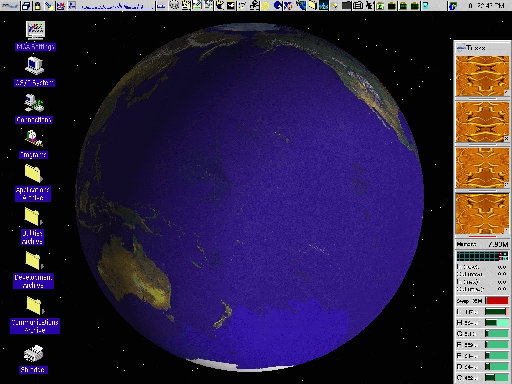Viewport: 512px width, 384px height.
Task: Select the second orange pattern thumbnail
Action: pos(482,122)
